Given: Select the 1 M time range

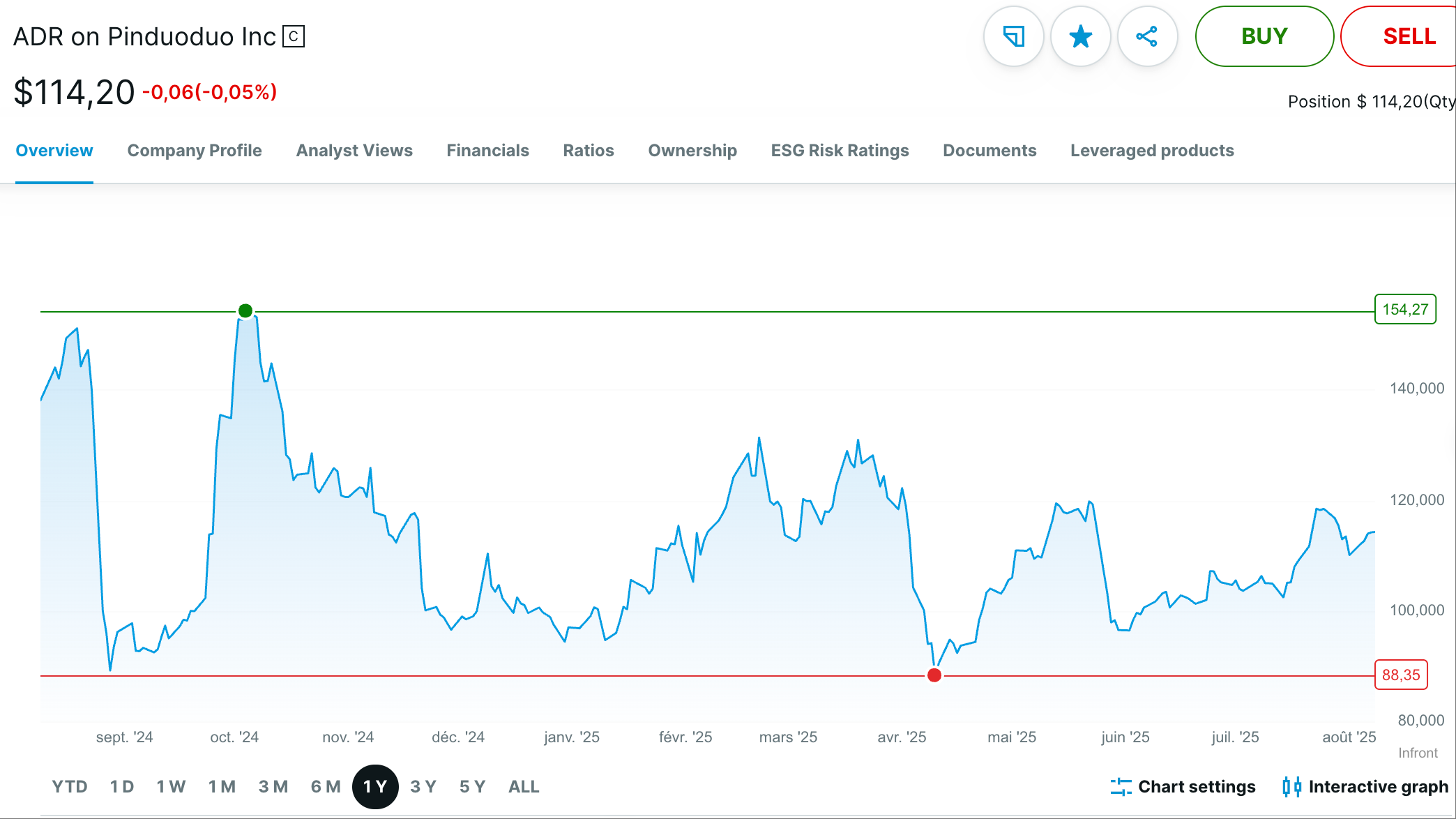Looking at the screenshot, I should click(222, 787).
